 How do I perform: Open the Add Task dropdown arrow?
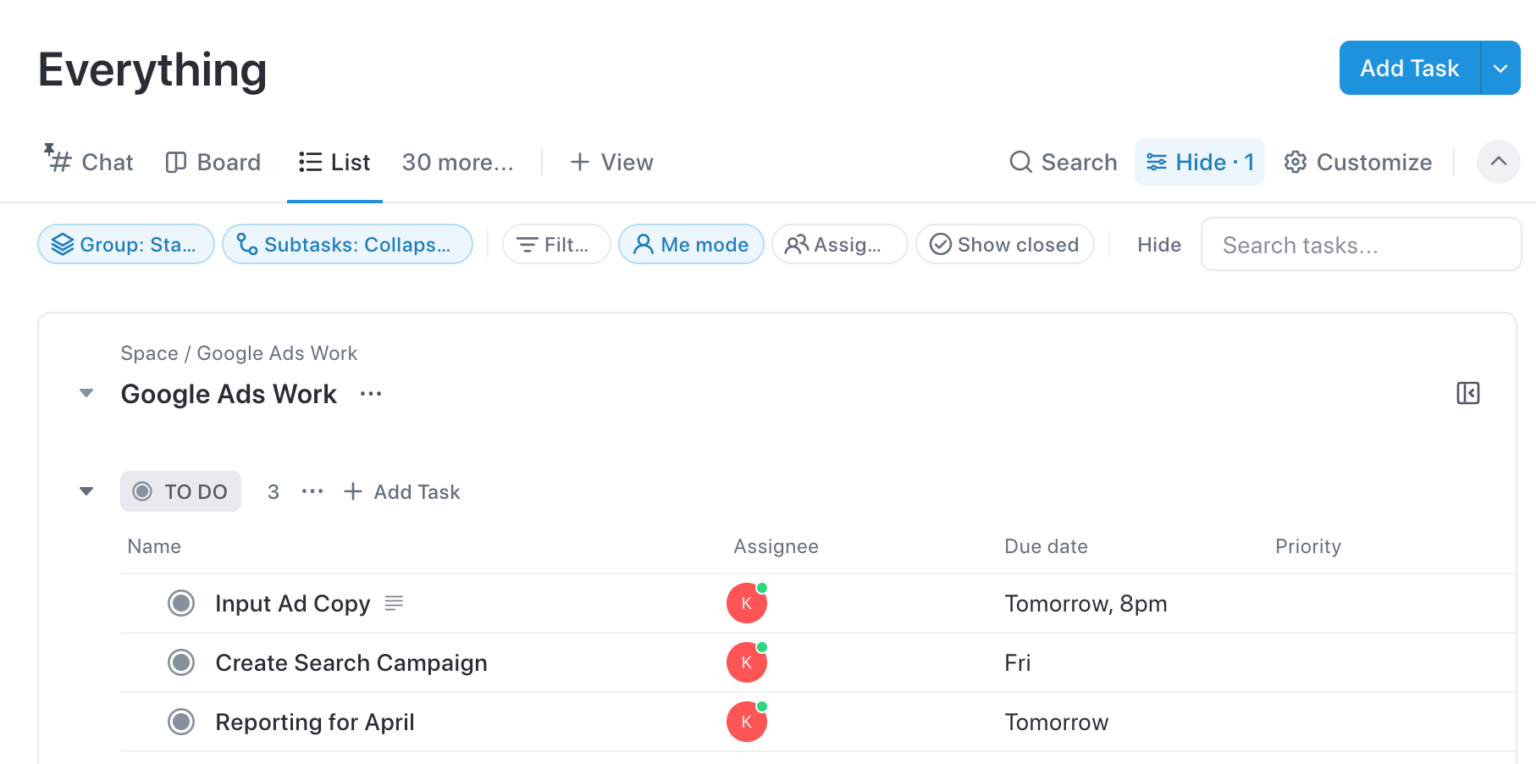coord(1500,68)
